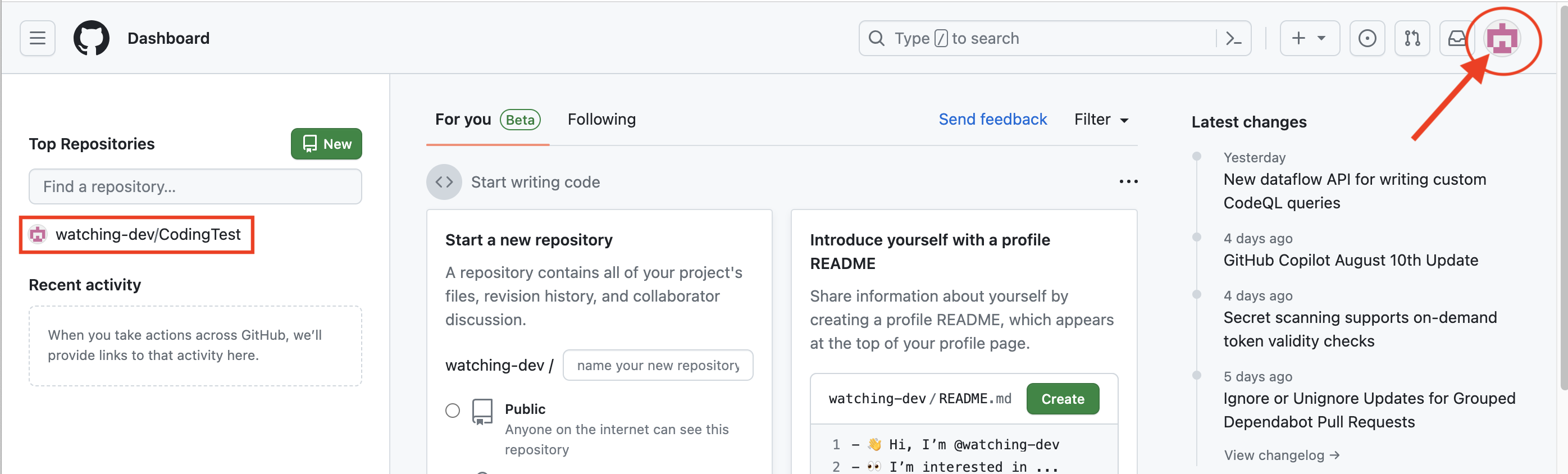Screen dimensions: 1568x474
Task: Open the Filter dropdown
Action: click(1101, 120)
